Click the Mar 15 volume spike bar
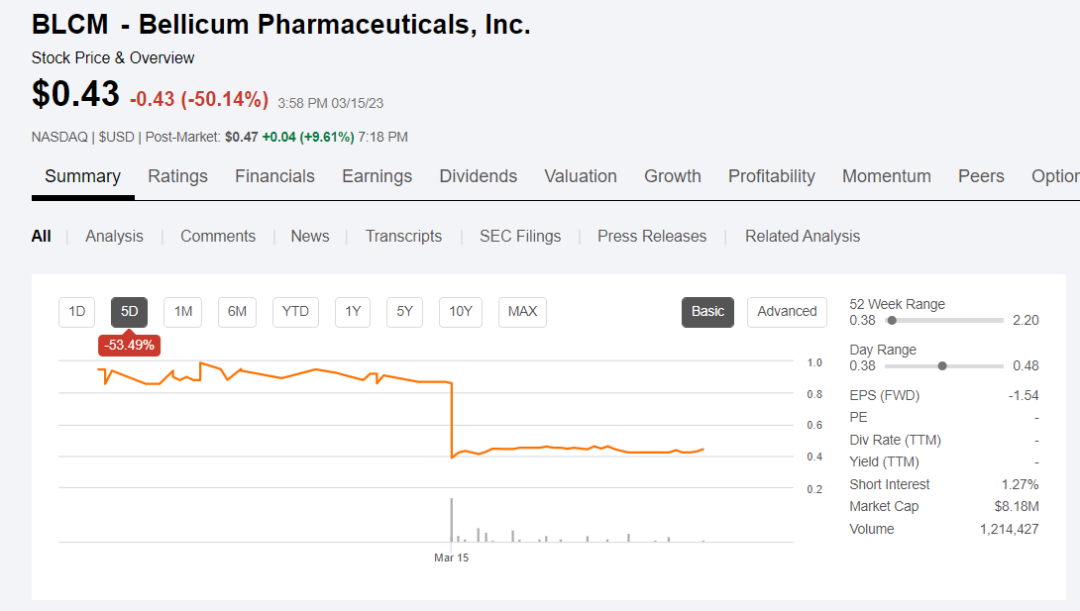The image size is (1080, 611). pyautogui.click(x=452, y=520)
